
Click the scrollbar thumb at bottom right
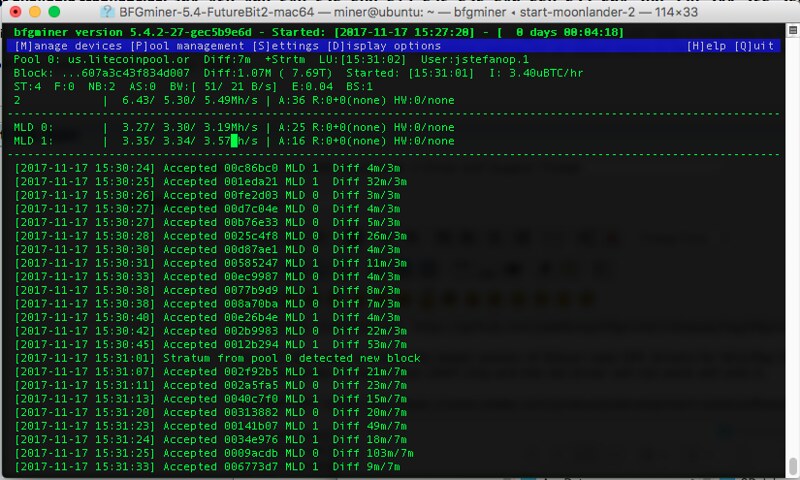(x=792, y=465)
